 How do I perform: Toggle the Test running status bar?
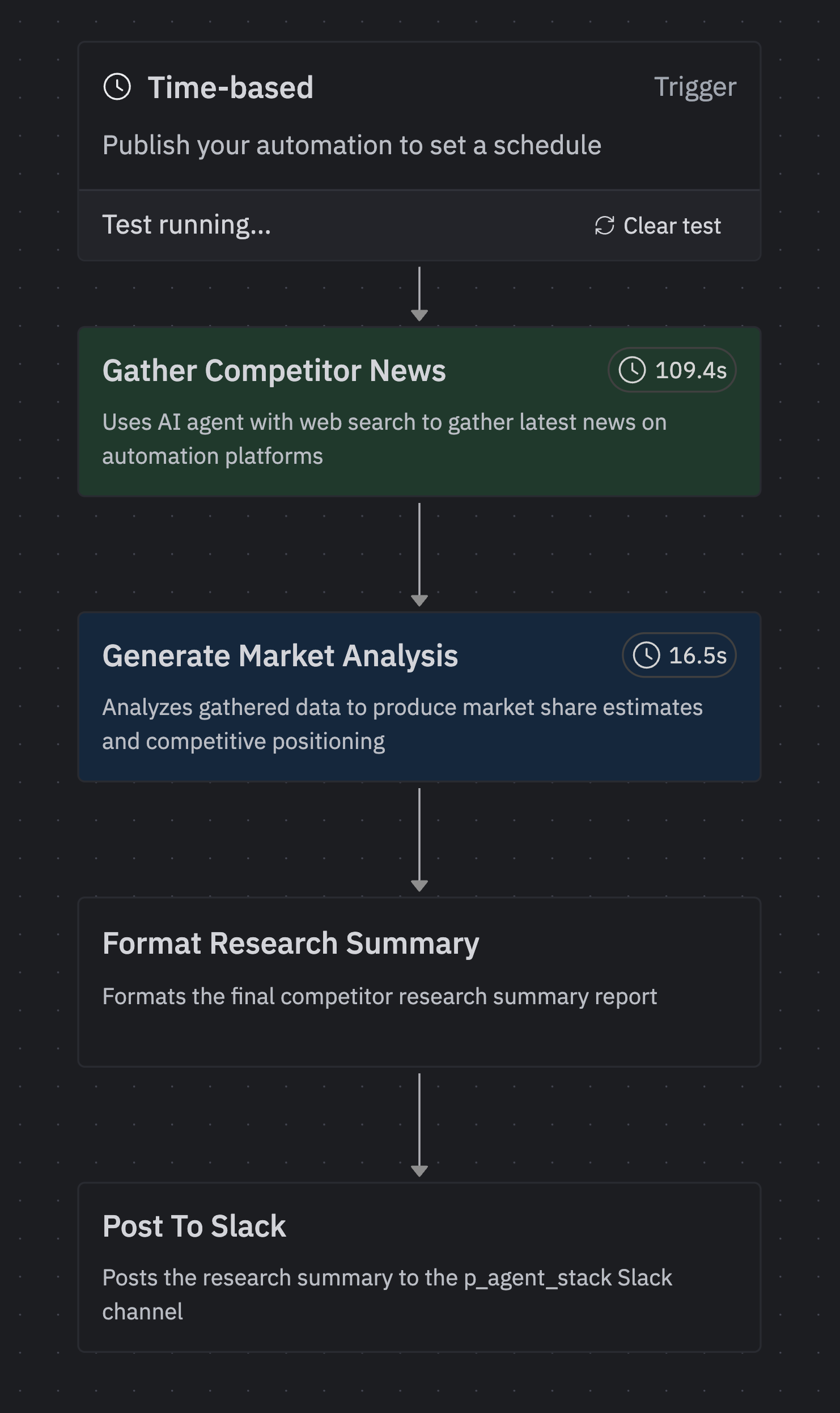click(x=340, y=225)
